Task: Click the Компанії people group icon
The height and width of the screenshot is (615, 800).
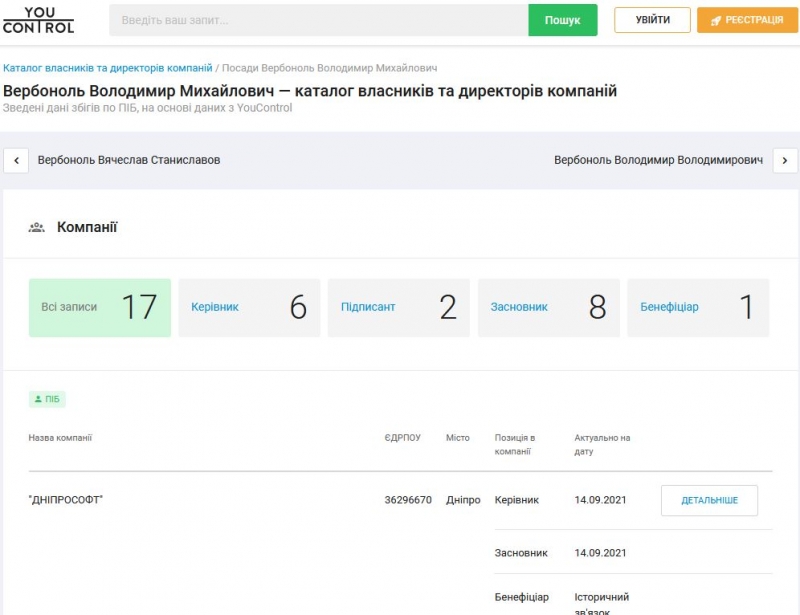Action: point(37,228)
